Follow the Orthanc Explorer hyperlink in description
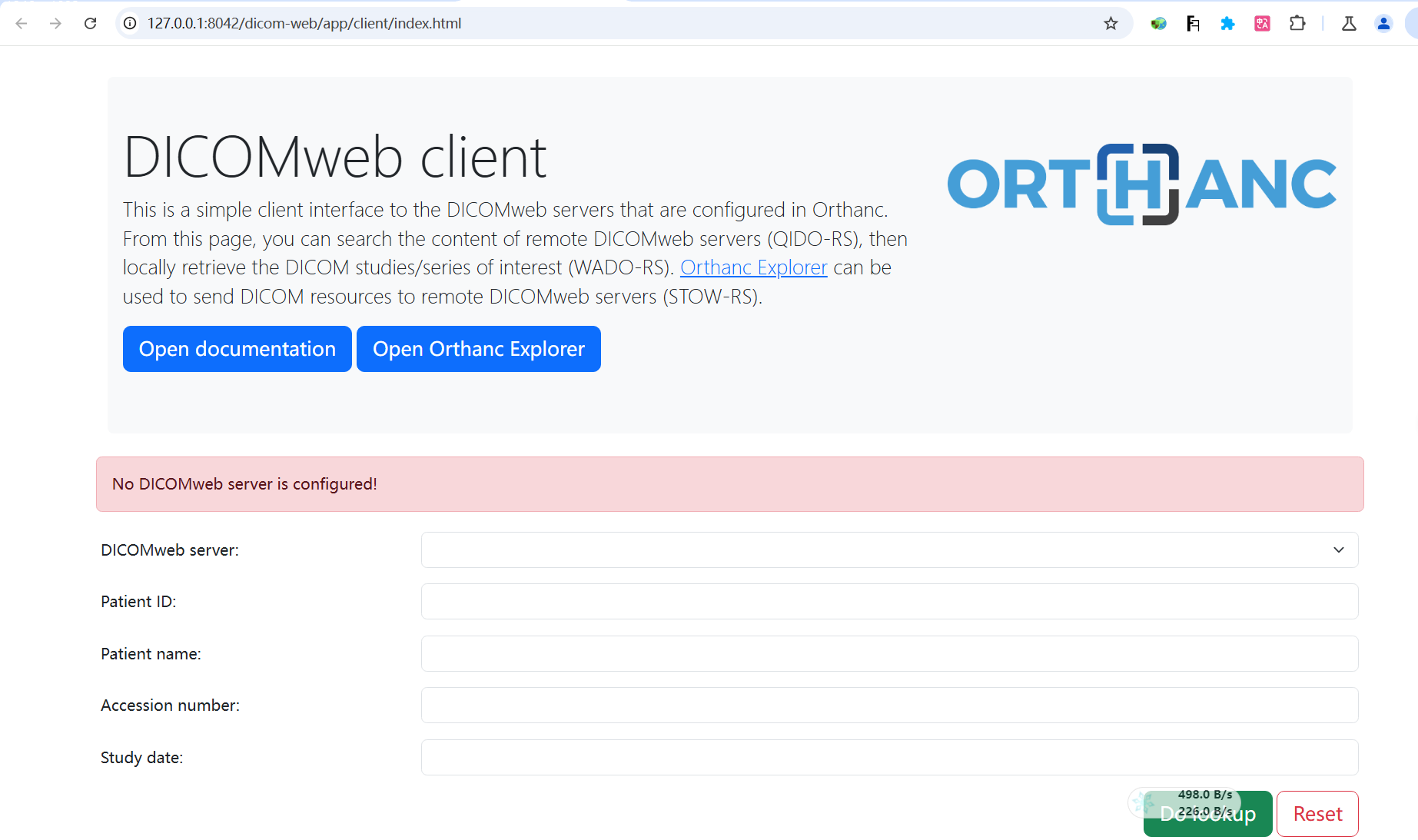 [753, 267]
